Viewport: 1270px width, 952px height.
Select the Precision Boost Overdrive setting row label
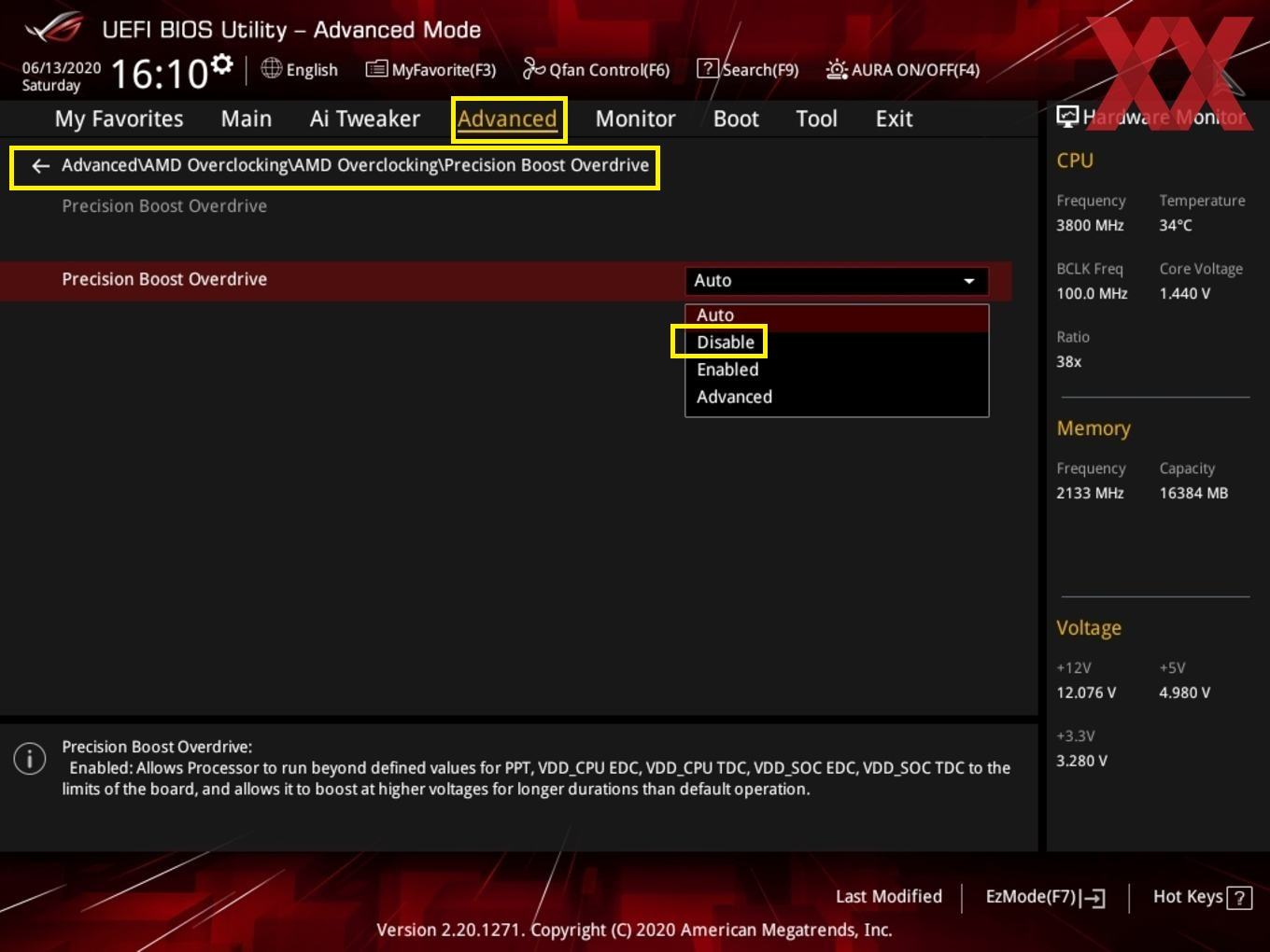[x=164, y=279]
